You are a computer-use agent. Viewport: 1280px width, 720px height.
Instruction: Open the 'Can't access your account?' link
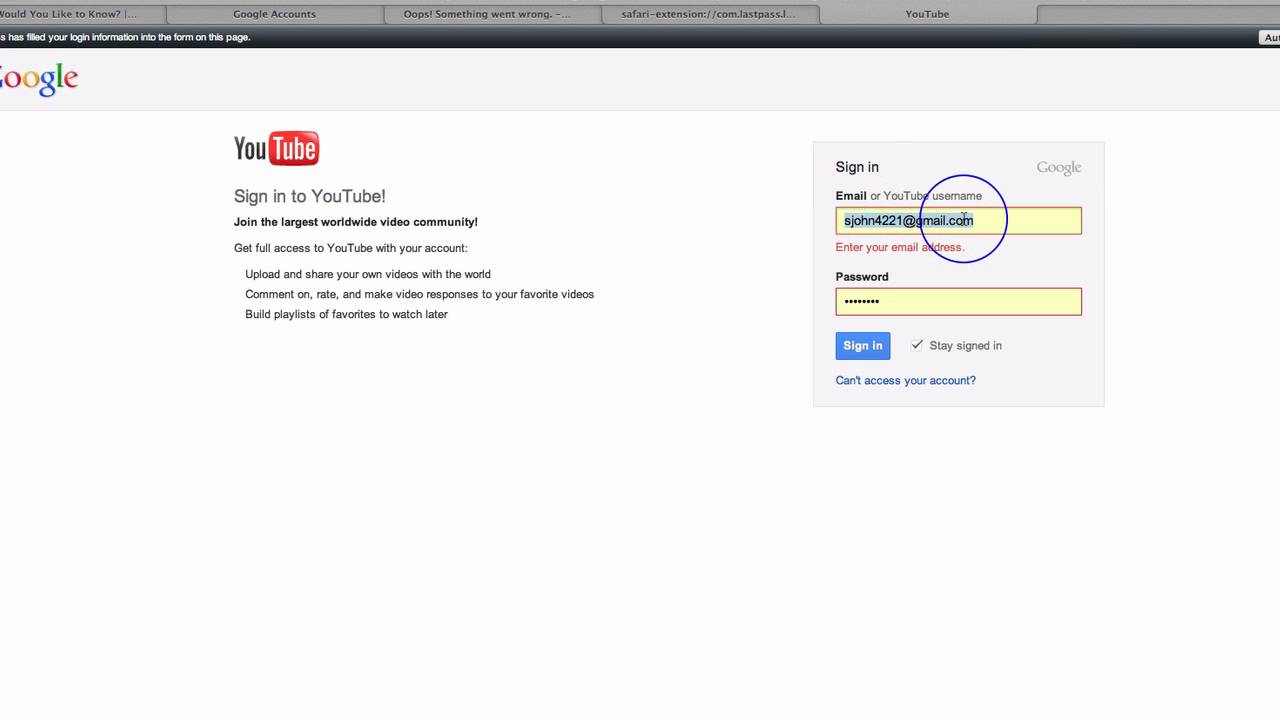click(905, 380)
